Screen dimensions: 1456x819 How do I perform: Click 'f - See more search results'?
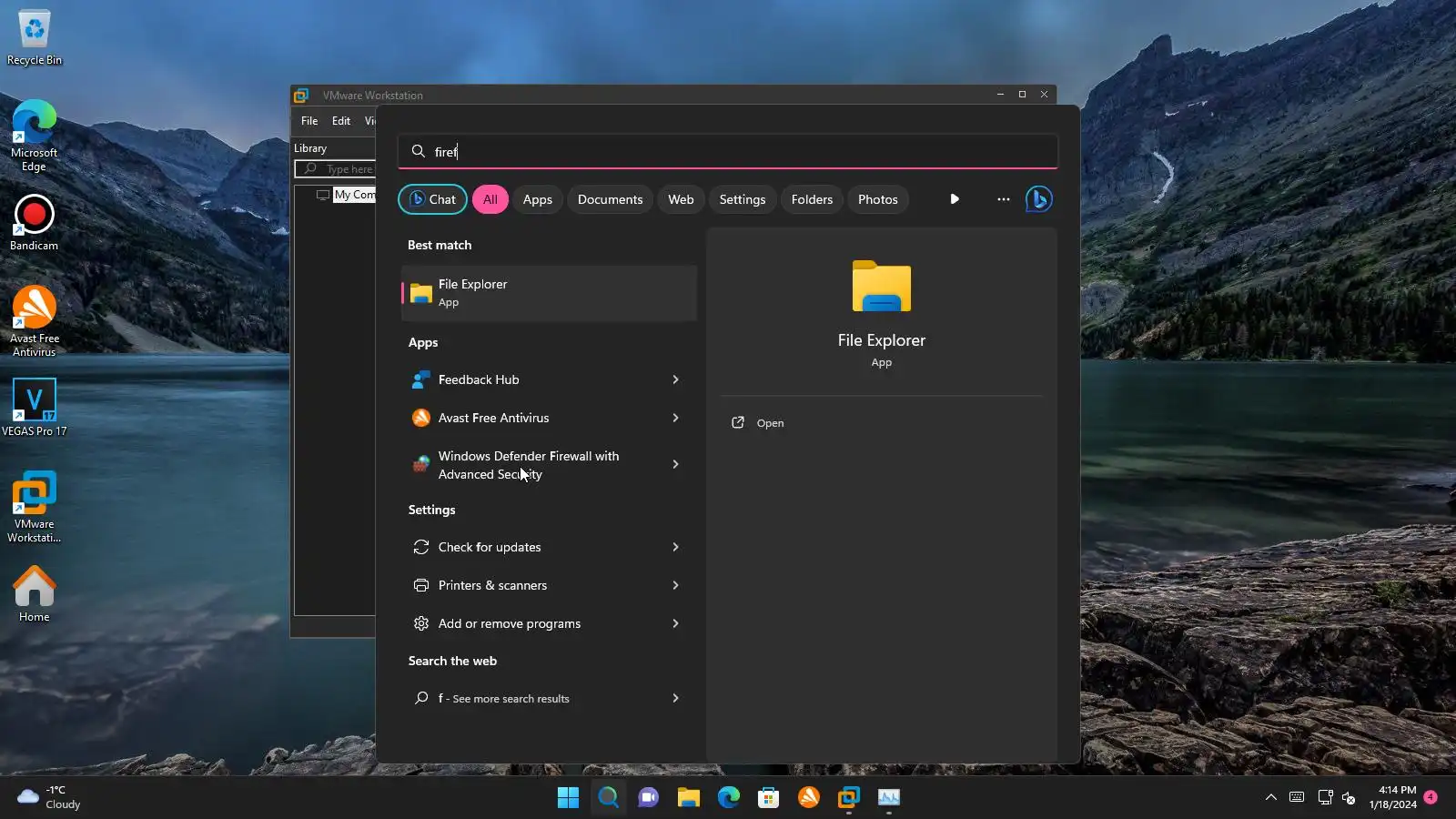(531, 698)
